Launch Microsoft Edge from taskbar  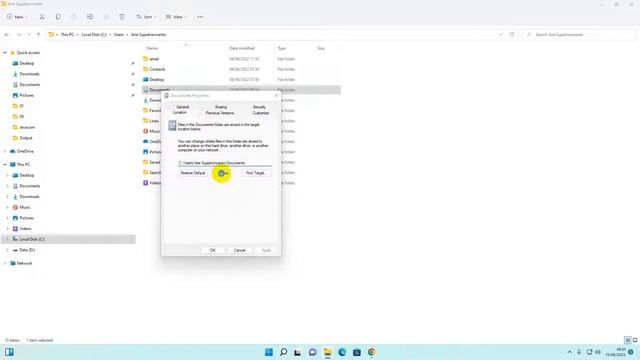[342, 352]
